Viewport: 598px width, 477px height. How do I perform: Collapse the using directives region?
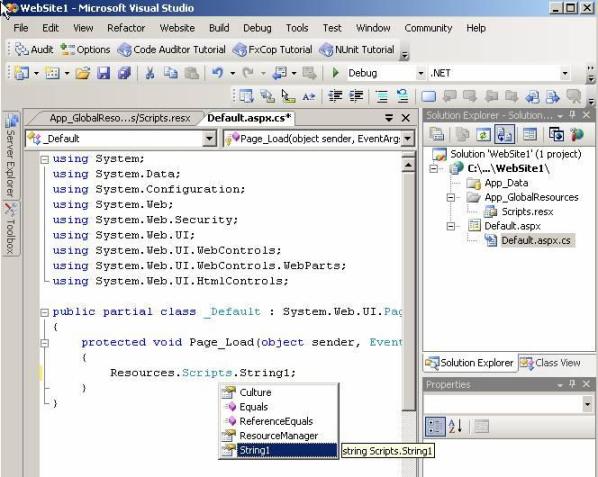point(45,159)
